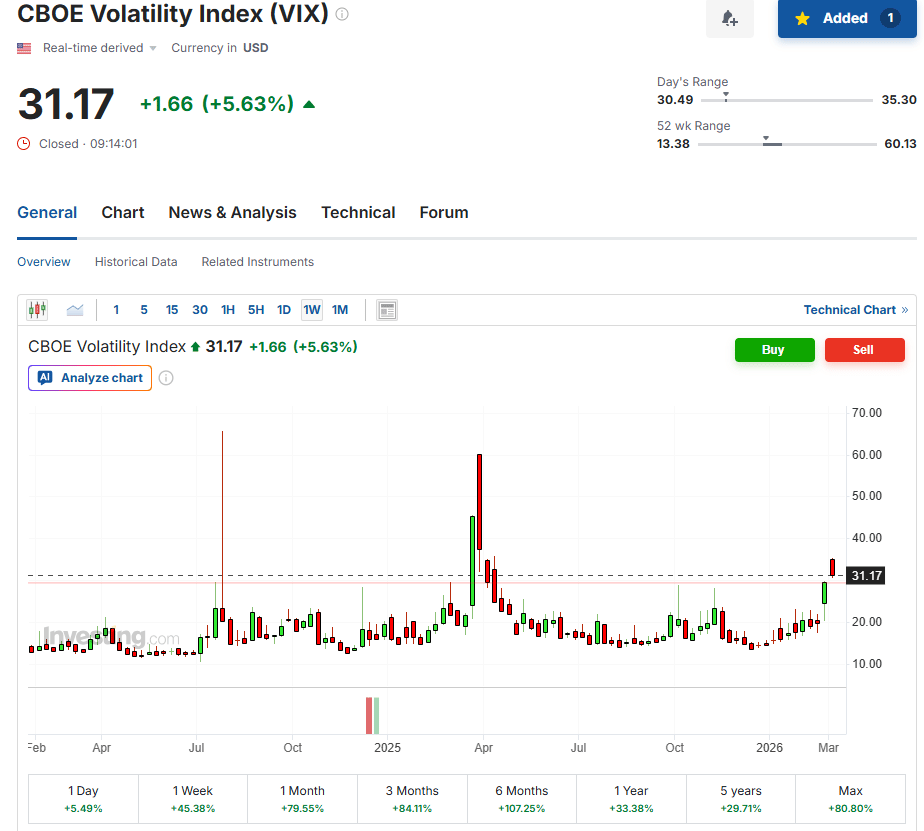924x831 pixels.
Task: Select the 1 Week performance range
Action: [193, 799]
